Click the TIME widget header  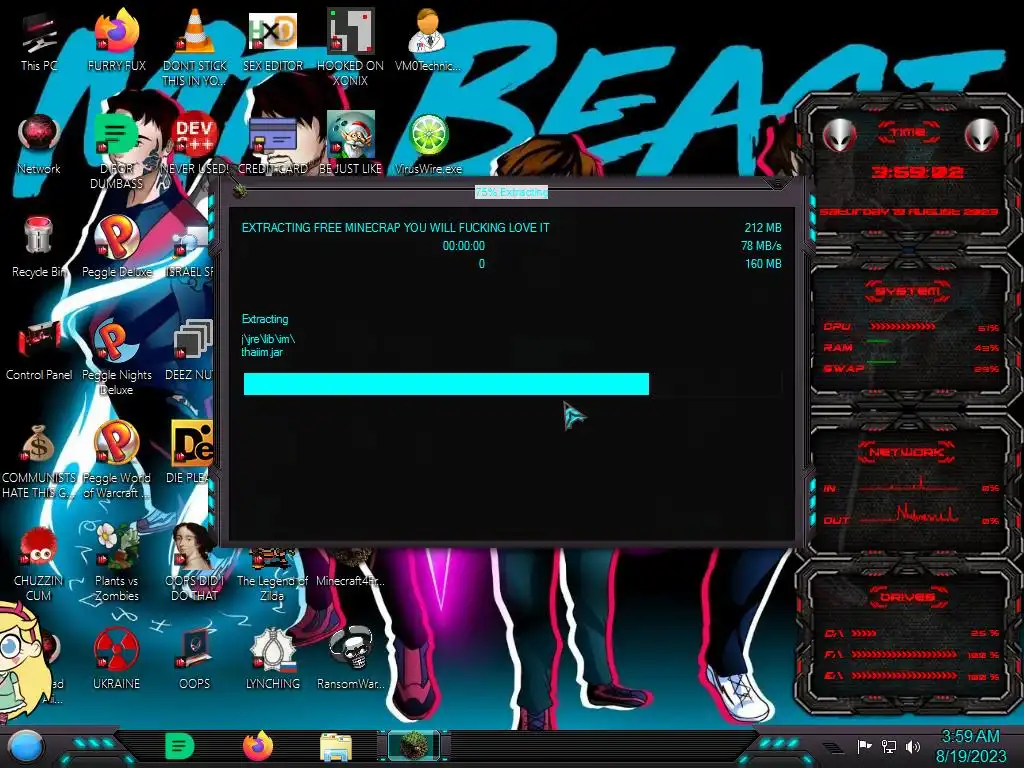908,132
